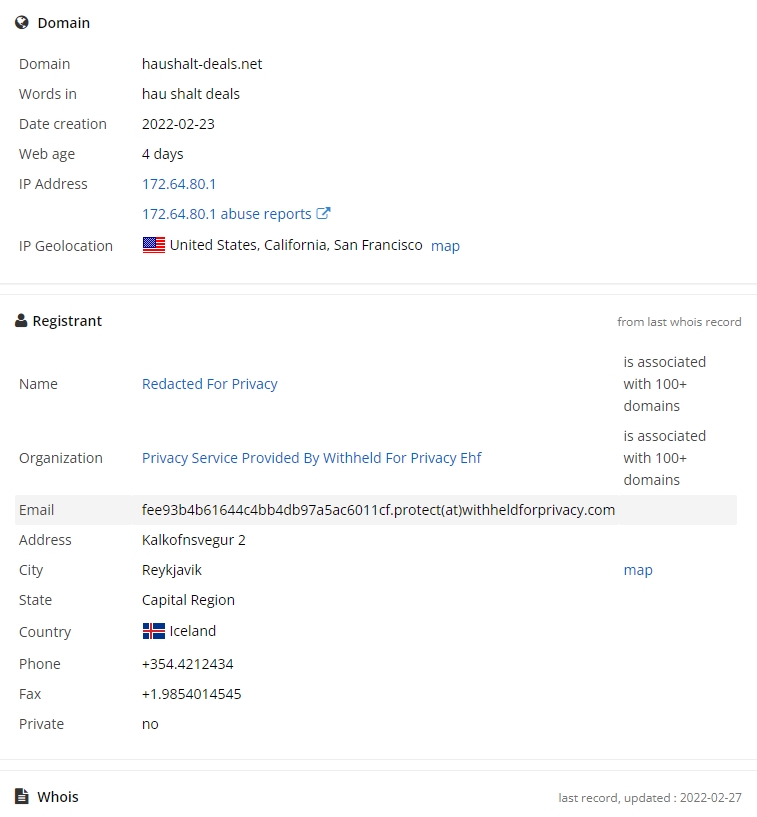The height and width of the screenshot is (817, 757).
Task: Click the Redacted For Privacy name link
Action: pos(210,384)
